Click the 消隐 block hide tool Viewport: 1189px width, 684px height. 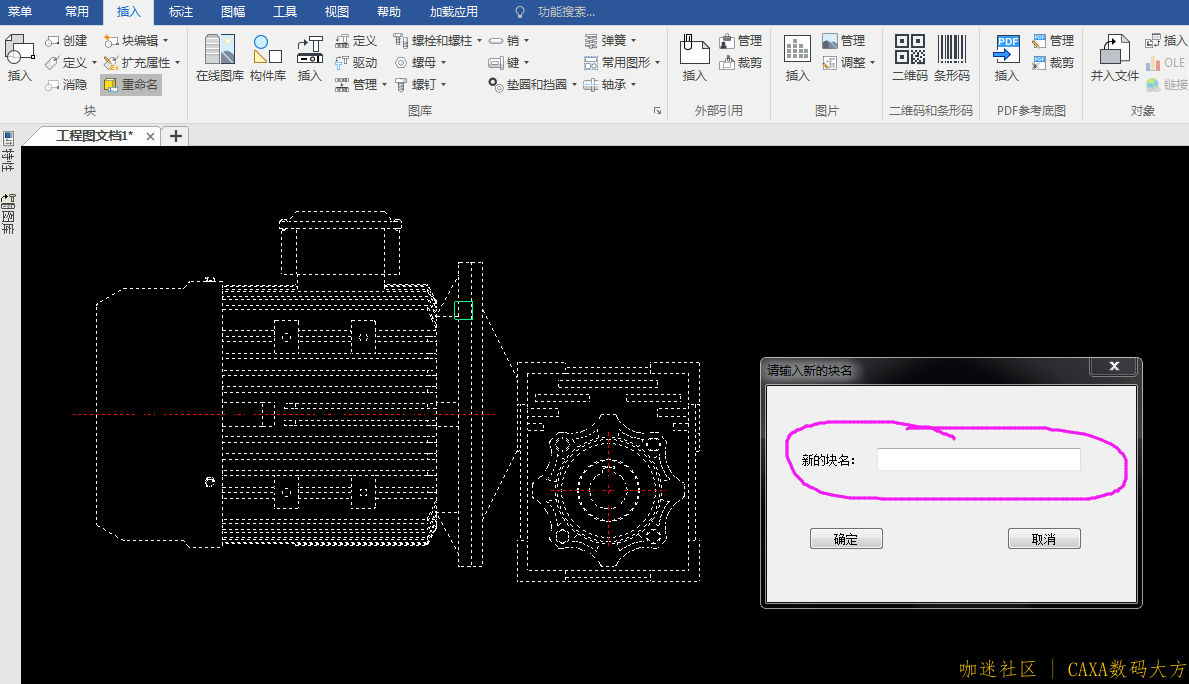(x=66, y=85)
